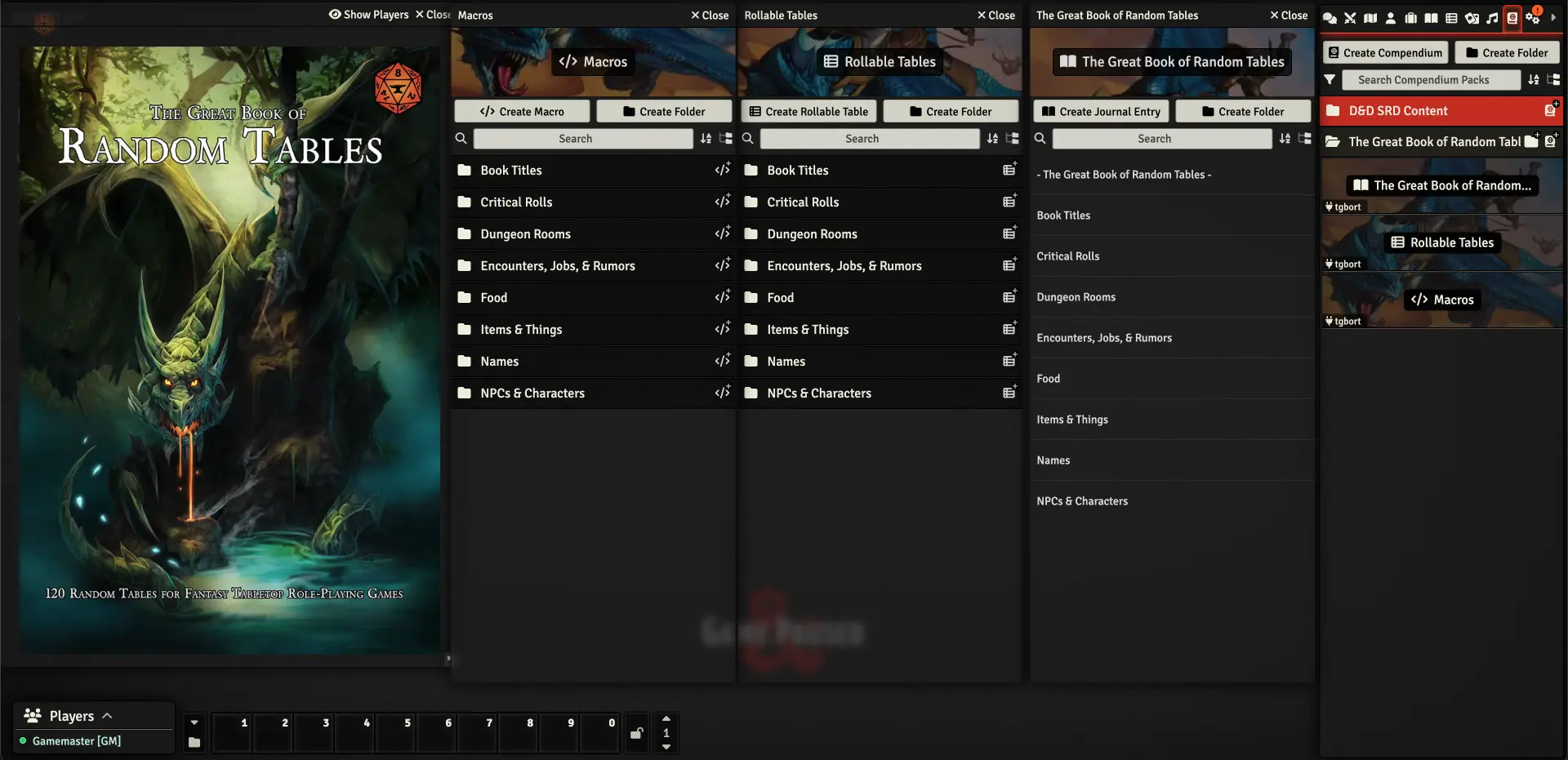The image size is (1568, 760).
Task: Open the Playlists music note tab icon
Action: click(x=1492, y=17)
